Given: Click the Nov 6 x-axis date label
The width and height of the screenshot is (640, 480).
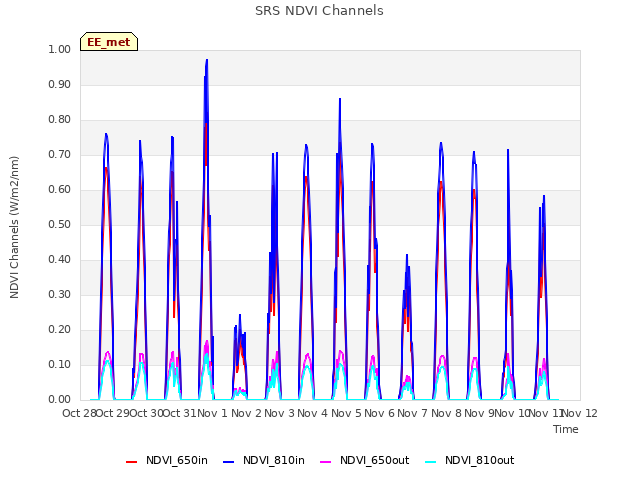Looking at the screenshot, I should [x=380, y=413].
